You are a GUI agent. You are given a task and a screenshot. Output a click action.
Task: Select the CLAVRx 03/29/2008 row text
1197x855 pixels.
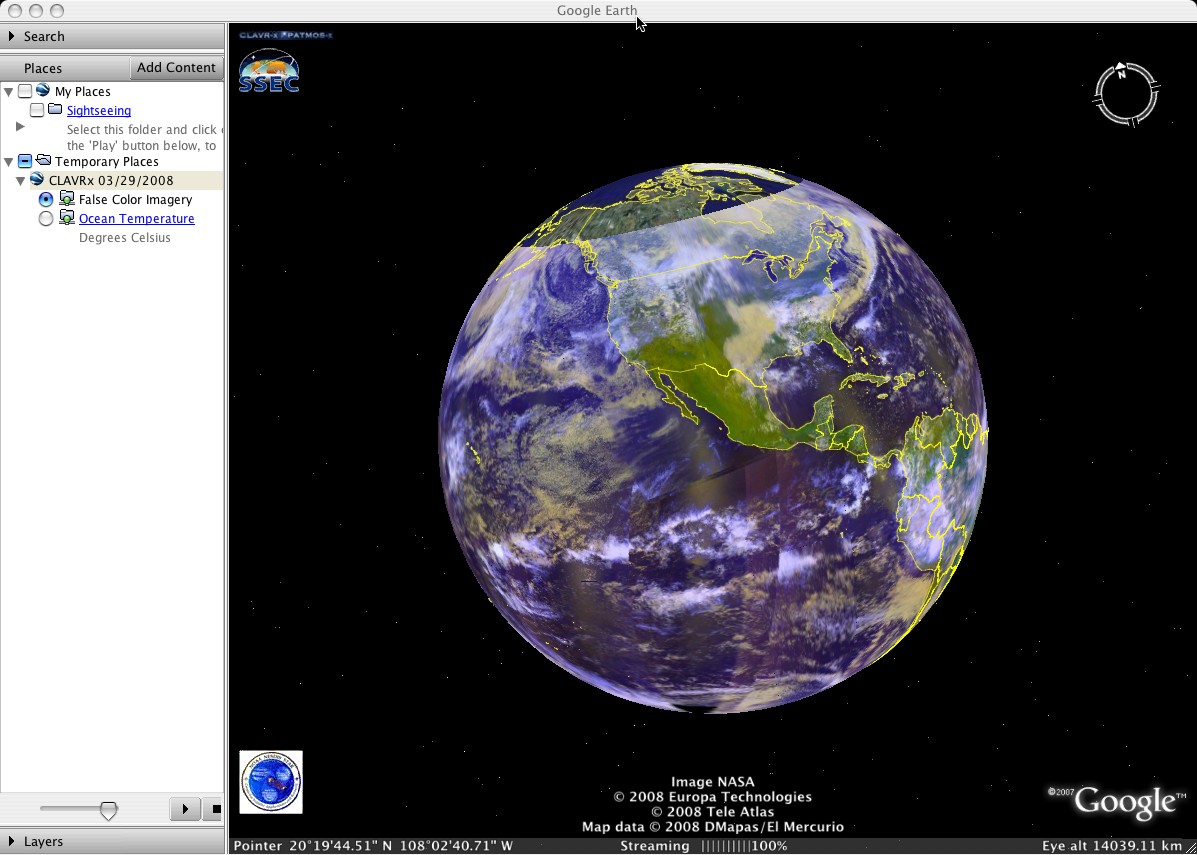point(111,181)
